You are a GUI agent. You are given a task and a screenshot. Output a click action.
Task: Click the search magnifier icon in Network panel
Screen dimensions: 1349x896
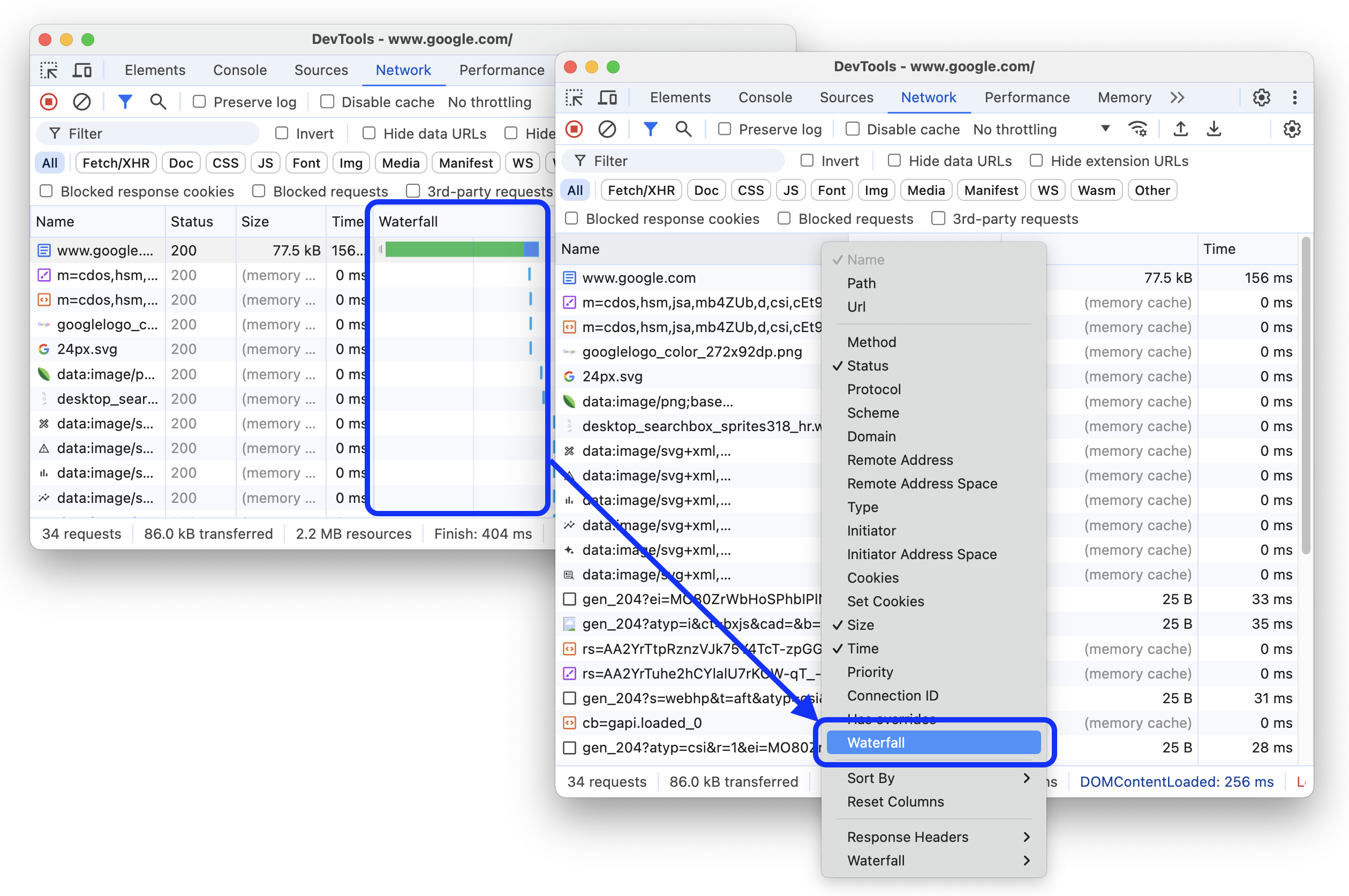[683, 129]
